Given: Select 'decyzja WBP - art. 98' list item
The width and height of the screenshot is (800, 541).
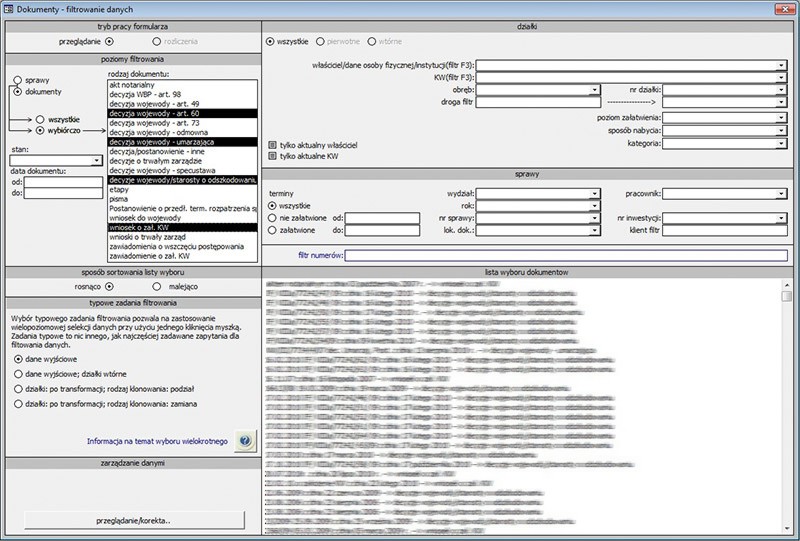Looking at the screenshot, I should 183,94.
